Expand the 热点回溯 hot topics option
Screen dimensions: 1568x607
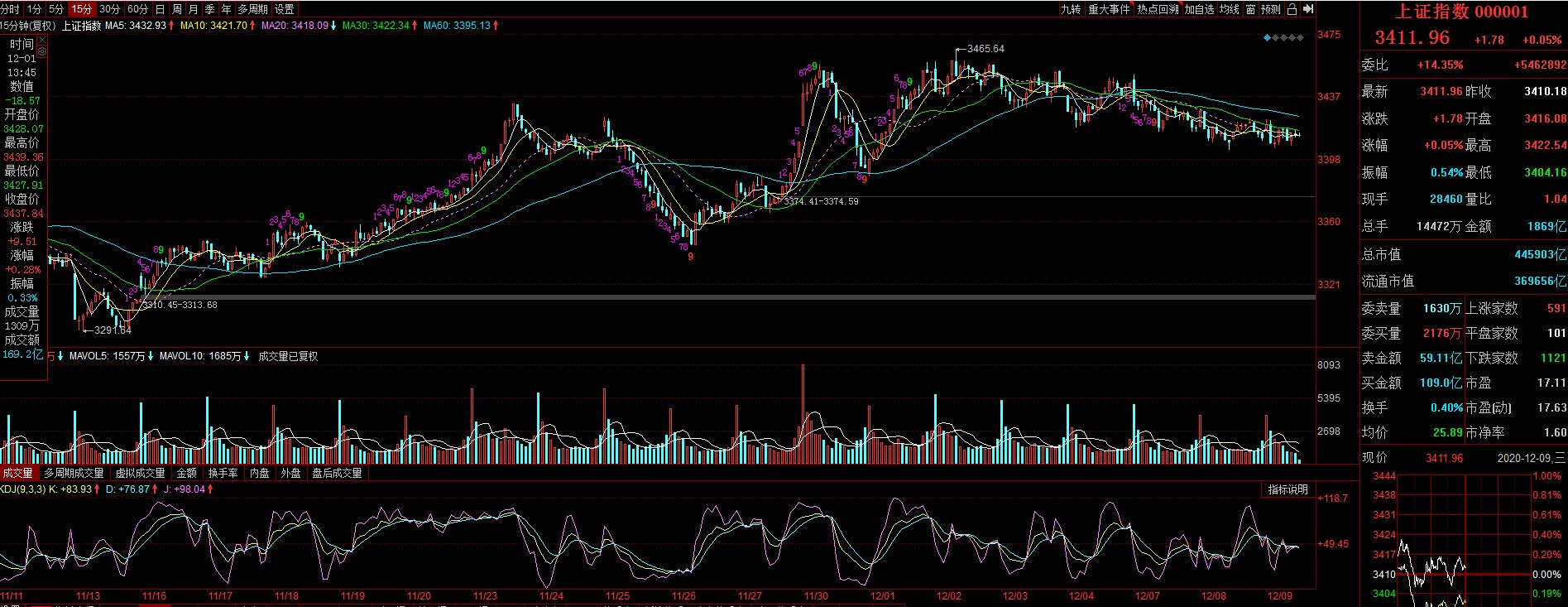tap(1157, 9)
